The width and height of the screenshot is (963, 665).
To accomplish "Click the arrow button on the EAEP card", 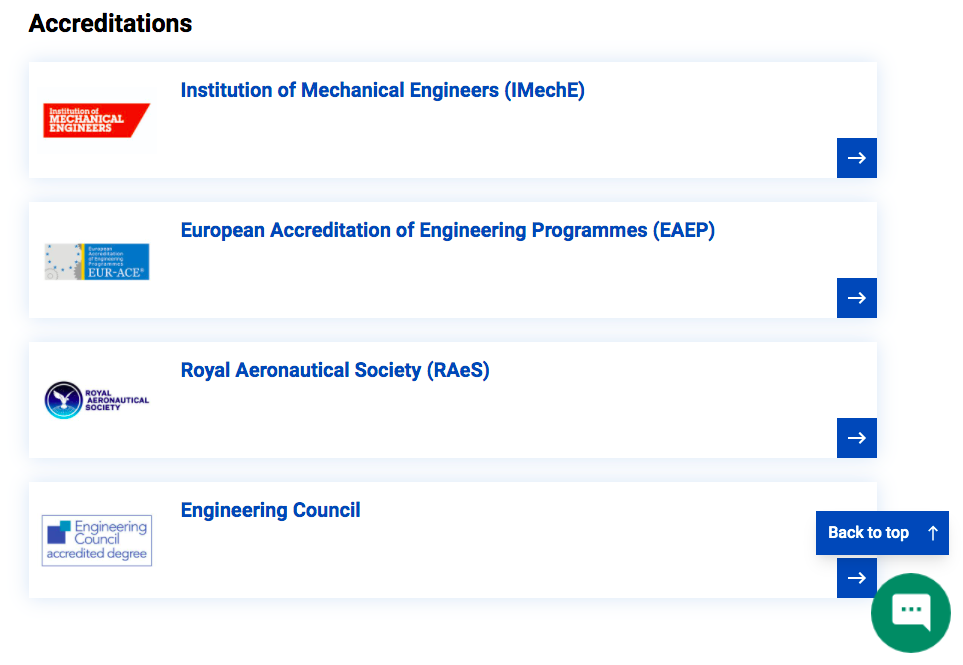I will (857, 298).
